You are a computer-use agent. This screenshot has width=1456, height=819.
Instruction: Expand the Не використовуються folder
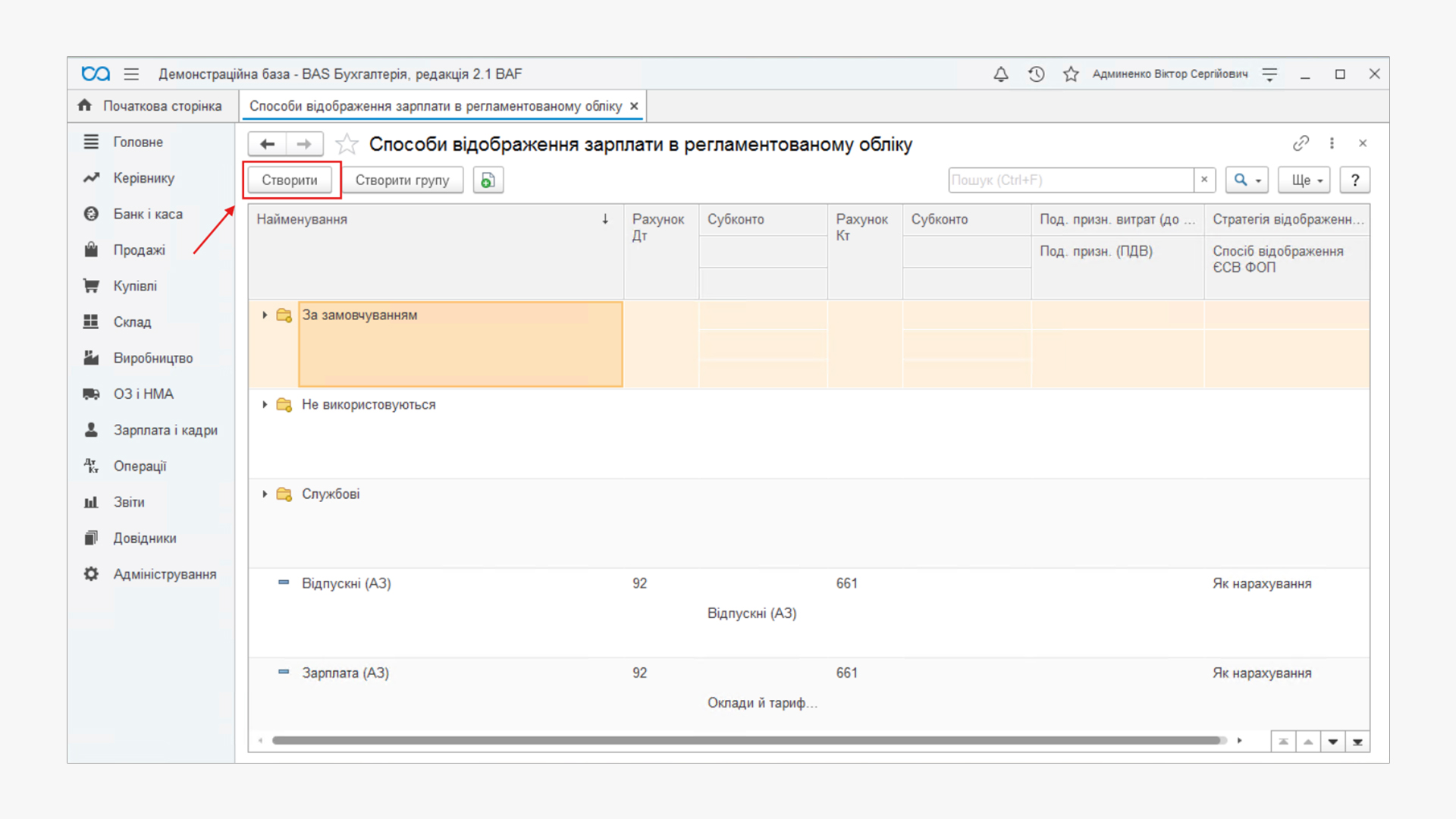coord(265,404)
